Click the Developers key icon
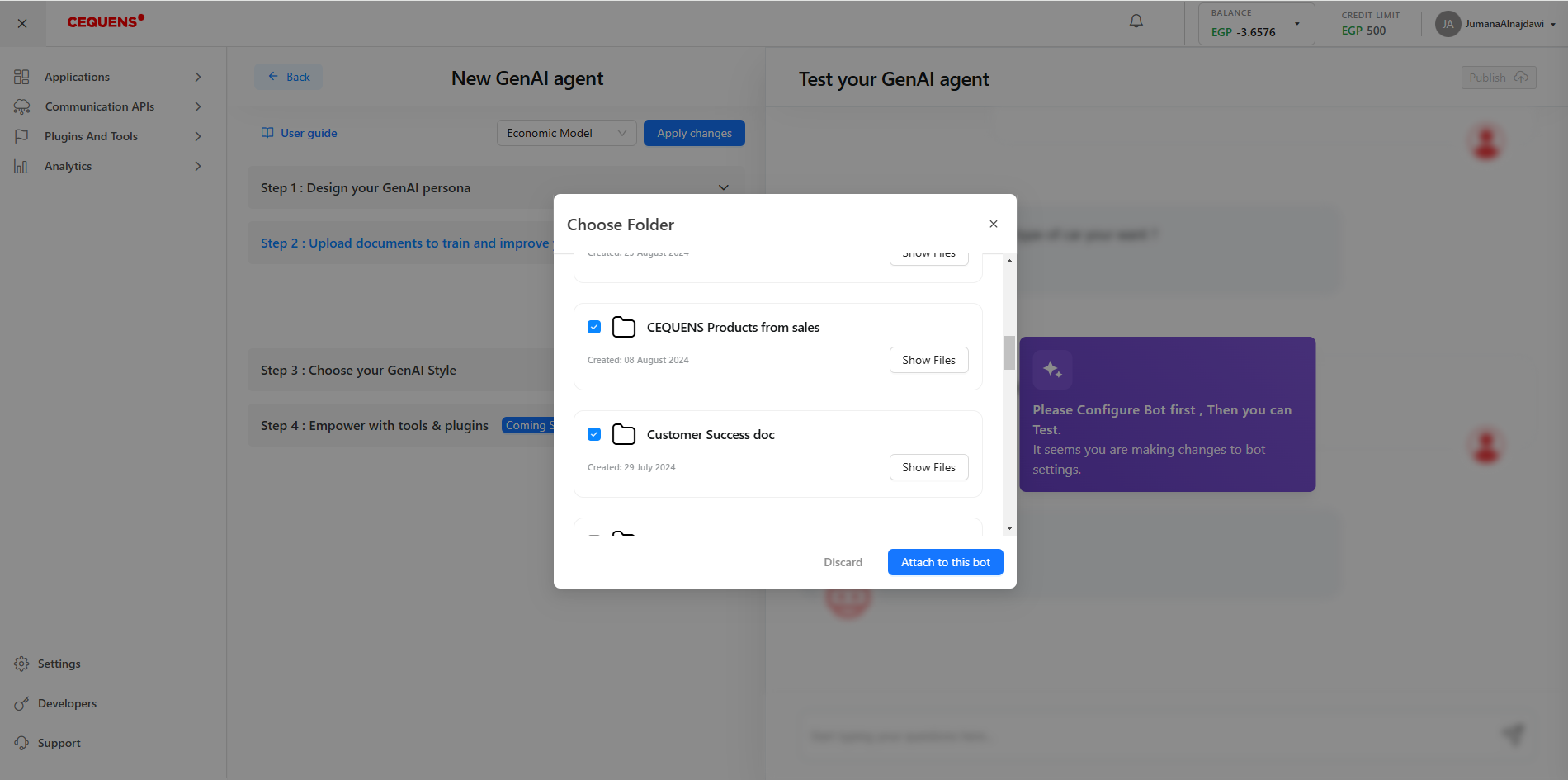The image size is (1568, 780). (x=21, y=703)
